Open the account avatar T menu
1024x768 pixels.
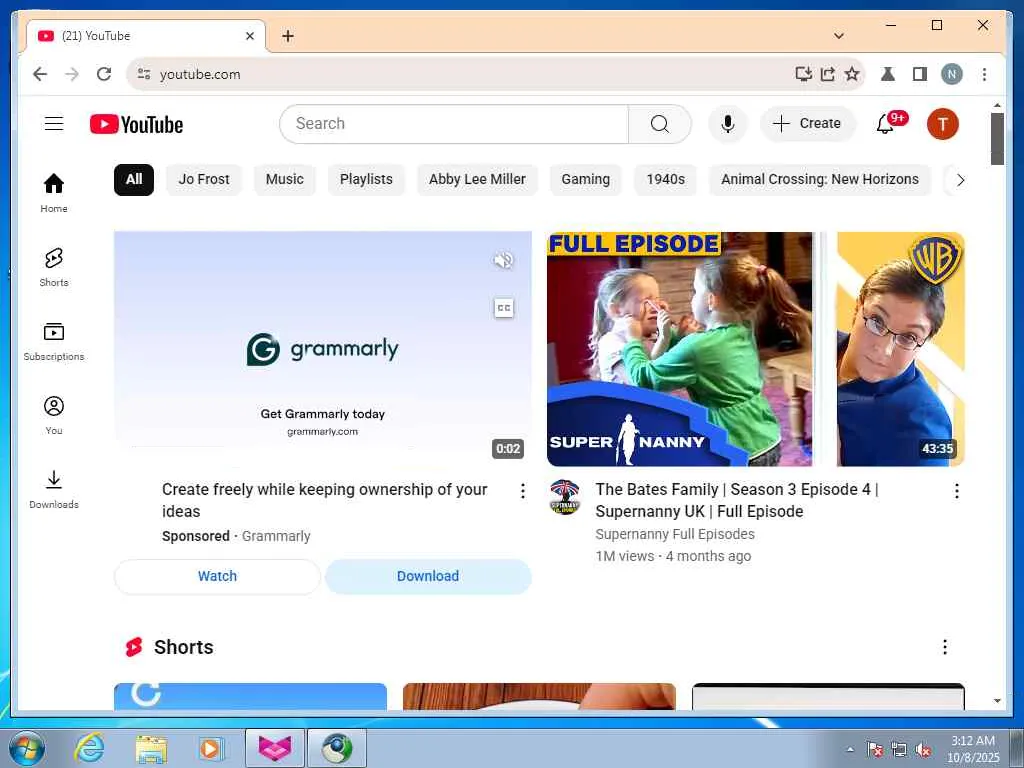[x=942, y=124]
